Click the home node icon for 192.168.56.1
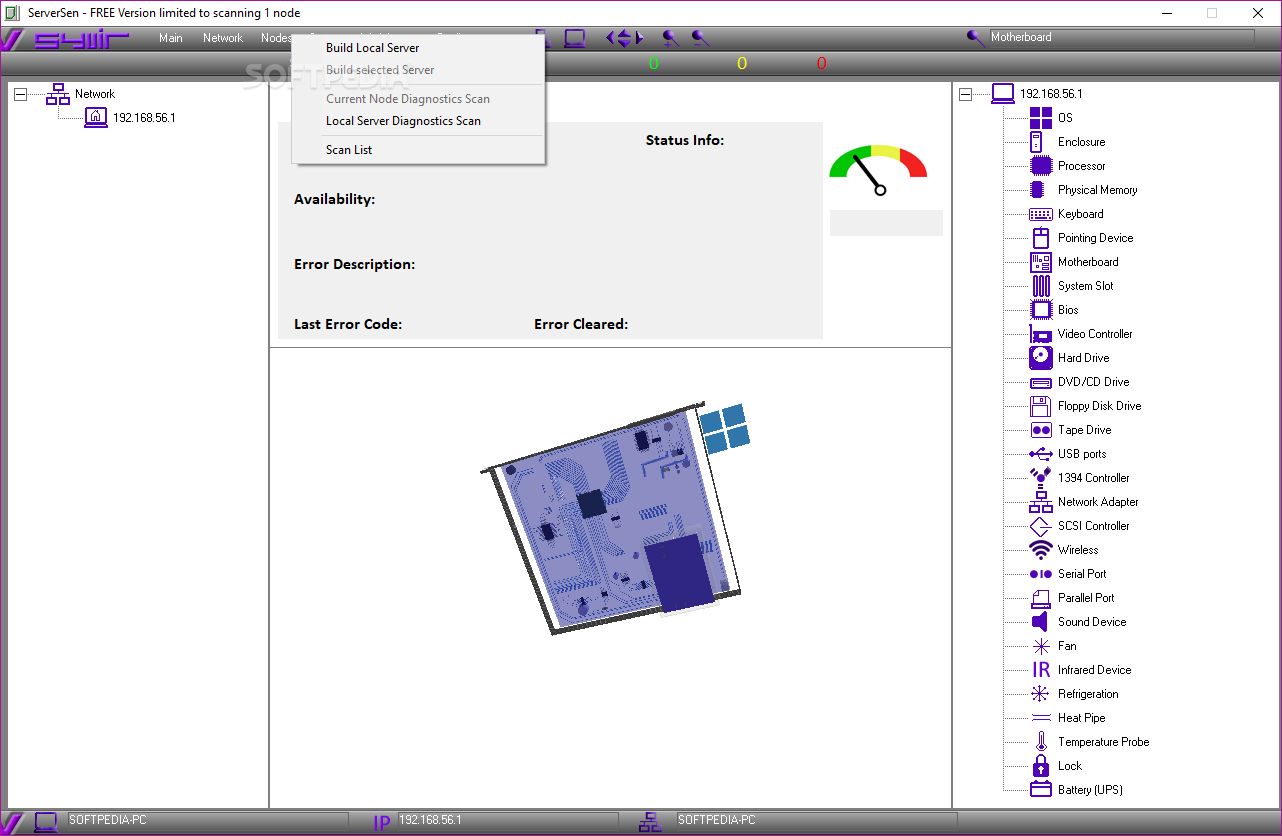 click(95, 117)
